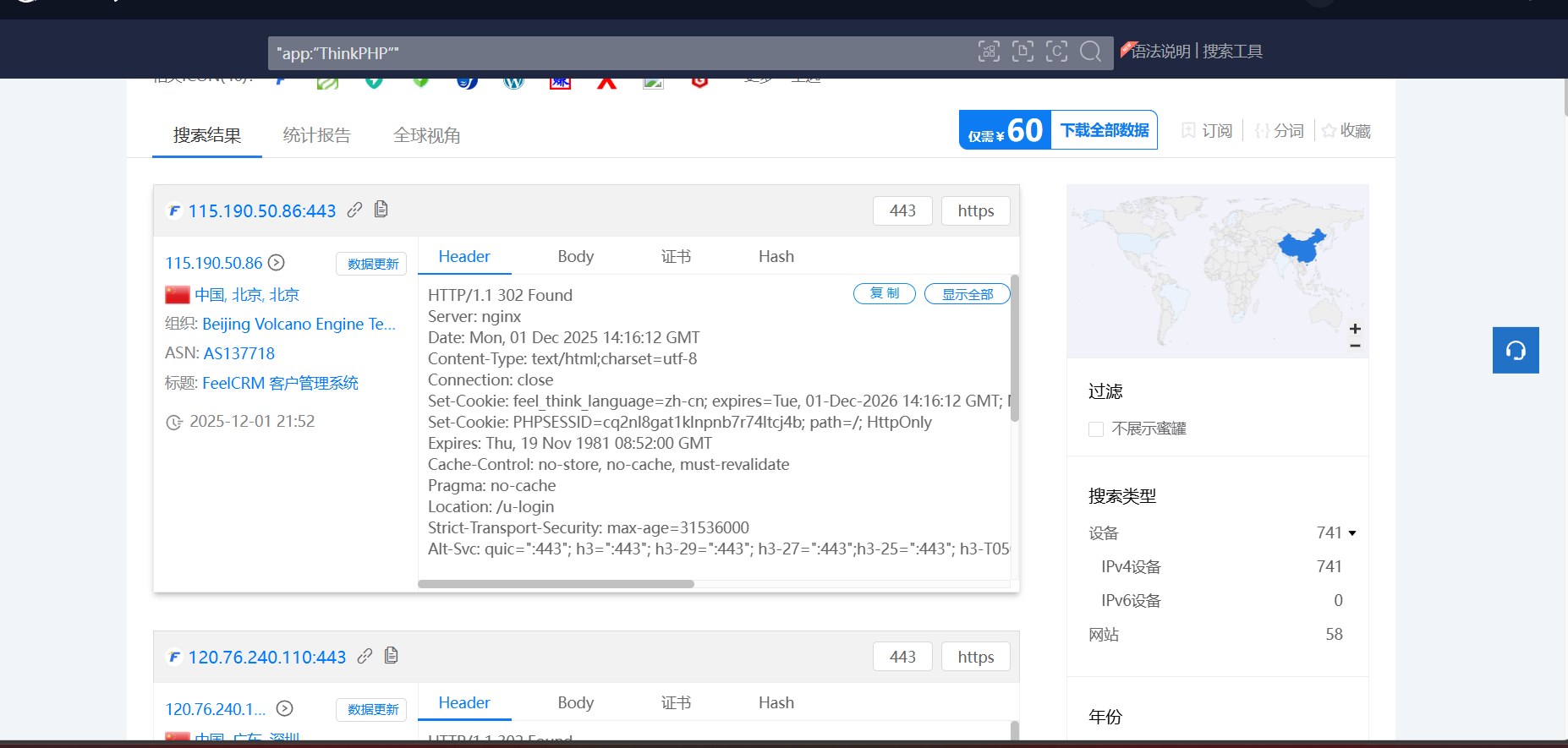The height and width of the screenshot is (748, 1568).
Task: Click the copy document icon beside 120.76.240.110:443
Action: tap(391, 655)
